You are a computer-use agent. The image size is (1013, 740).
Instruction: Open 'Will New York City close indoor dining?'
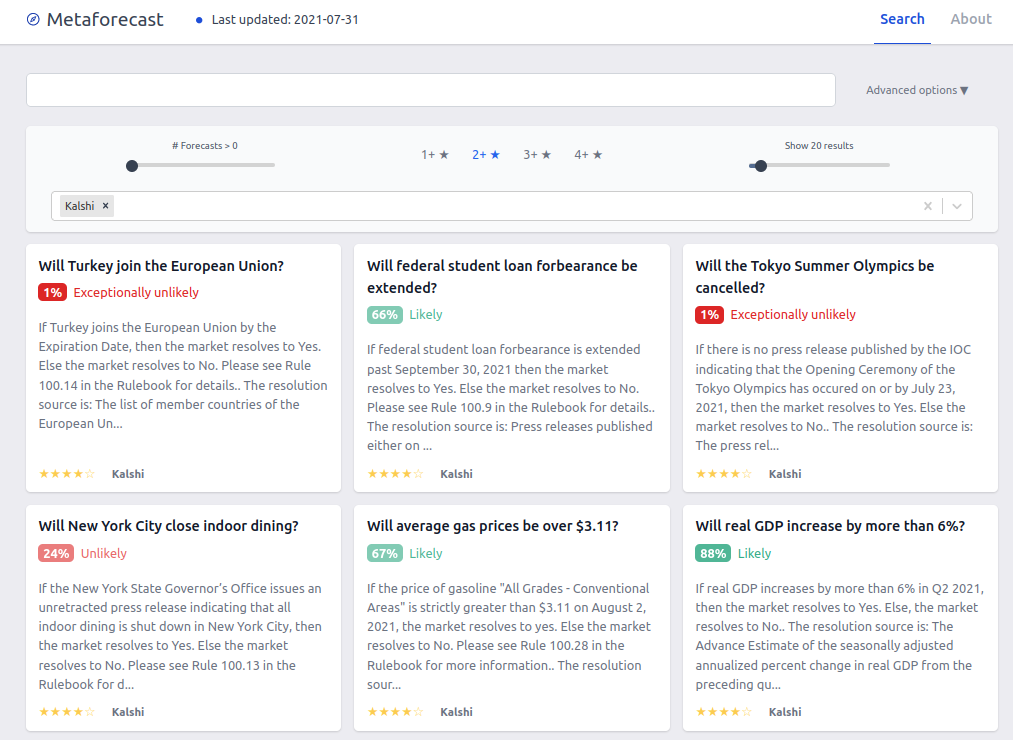168,526
